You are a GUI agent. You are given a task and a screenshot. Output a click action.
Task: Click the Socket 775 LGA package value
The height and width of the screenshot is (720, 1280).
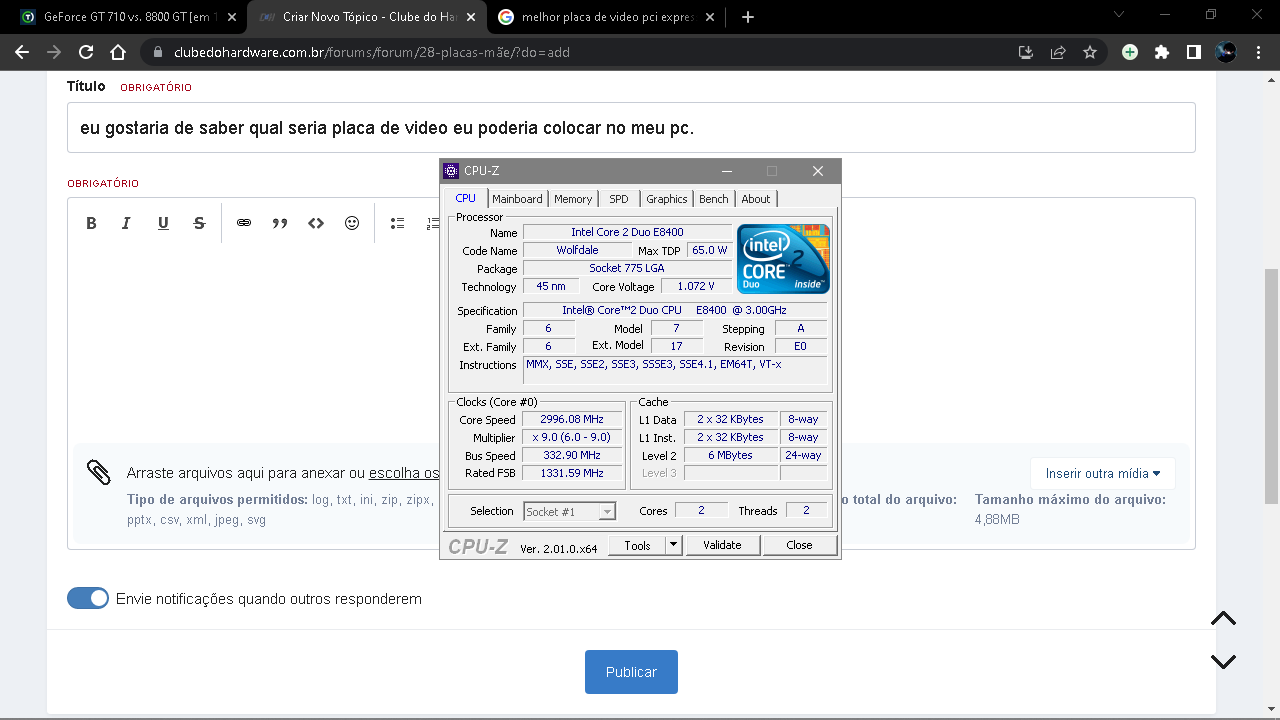(x=627, y=268)
